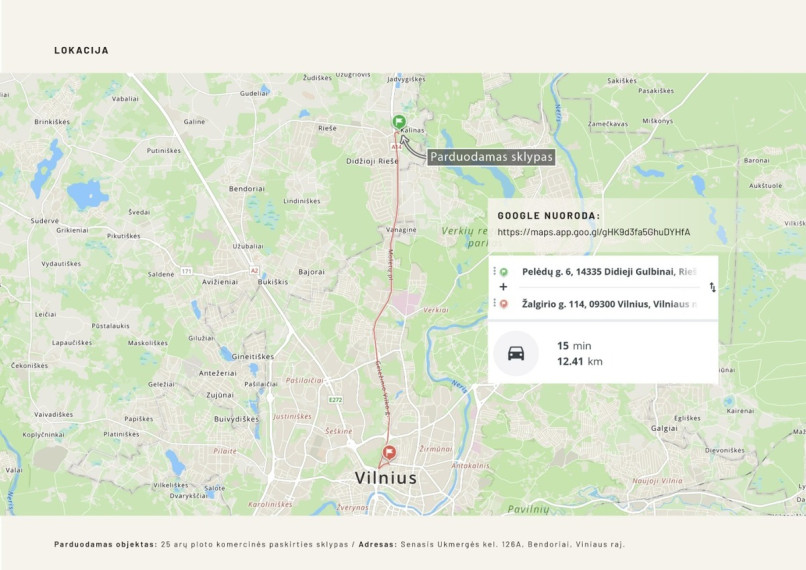Click the '12.41 km' distance value
The image size is (806, 570).
pyautogui.click(x=580, y=361)
